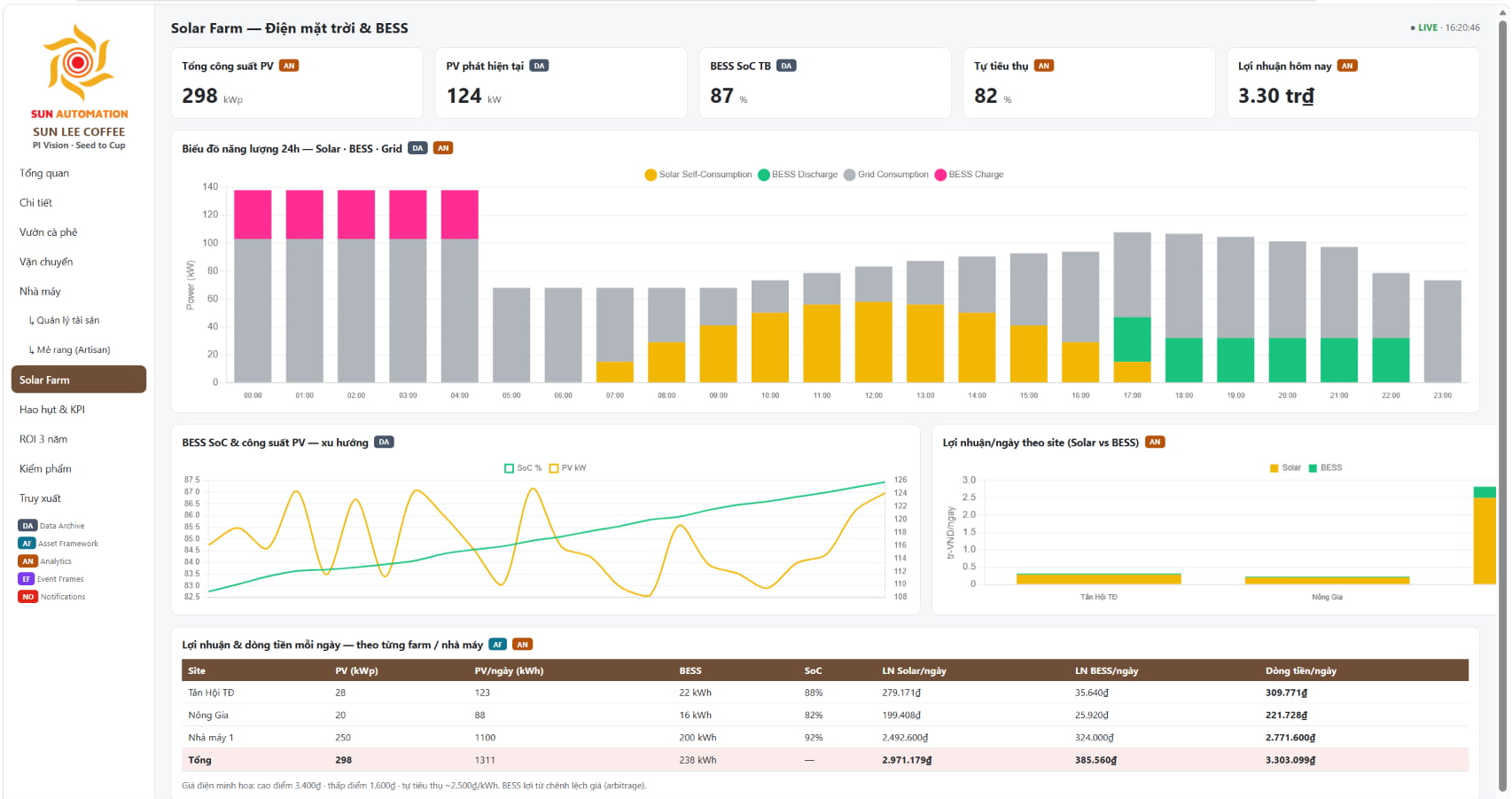This screenshot has height=799, width=1512.
Task: Click the AF Asset Framework badge in sidebar
Action: (x=27, y=544)
